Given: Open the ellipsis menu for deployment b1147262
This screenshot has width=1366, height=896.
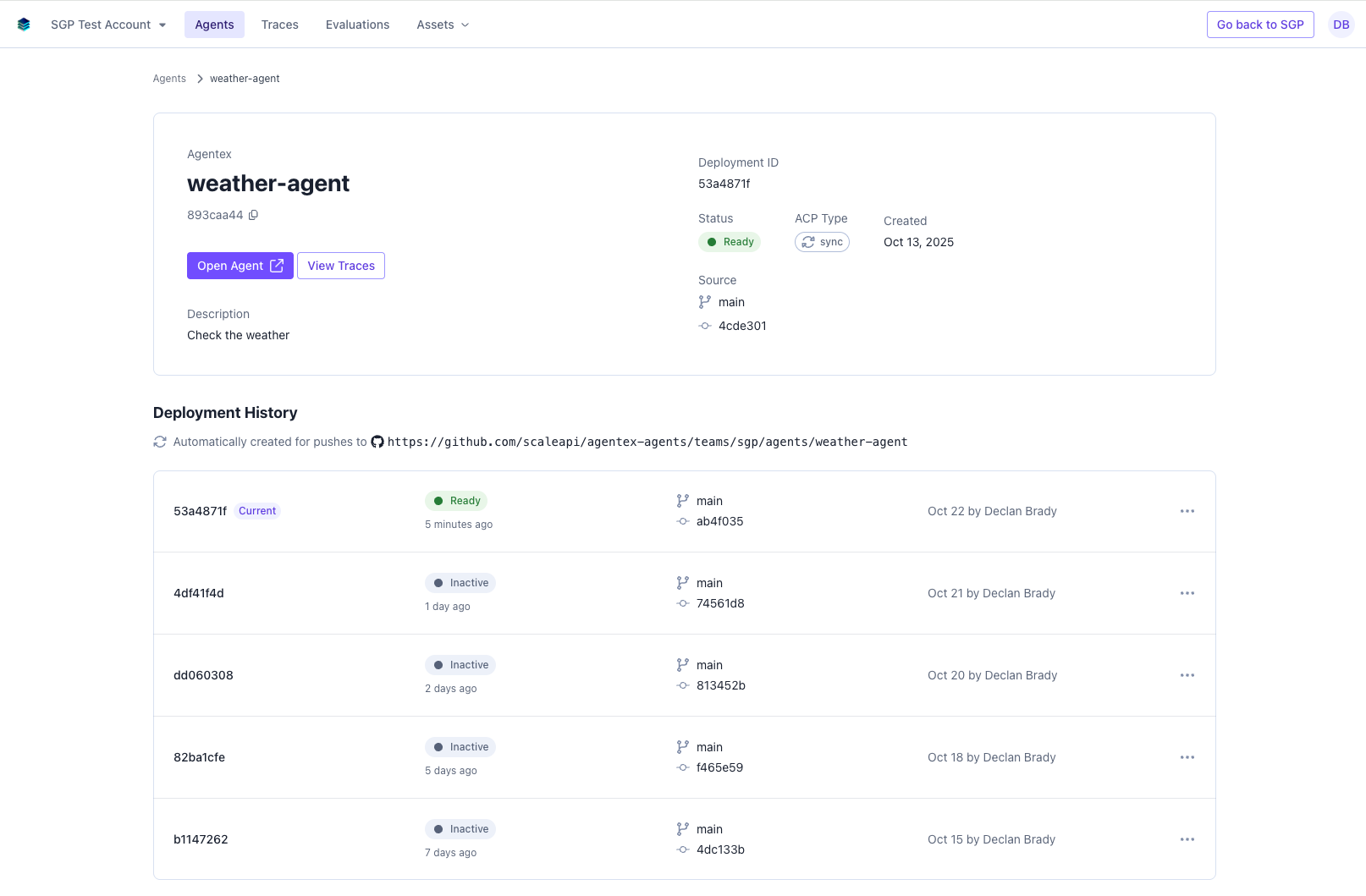Looking at the screenshot, I should 1187,838.
